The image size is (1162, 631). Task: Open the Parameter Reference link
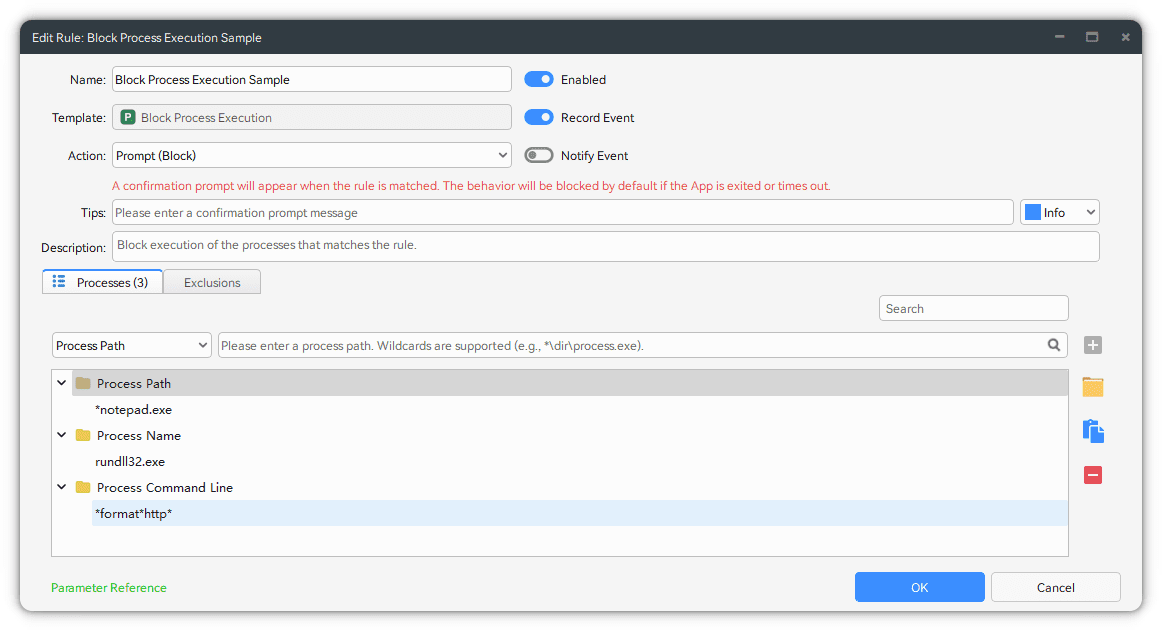coord(109,588)
